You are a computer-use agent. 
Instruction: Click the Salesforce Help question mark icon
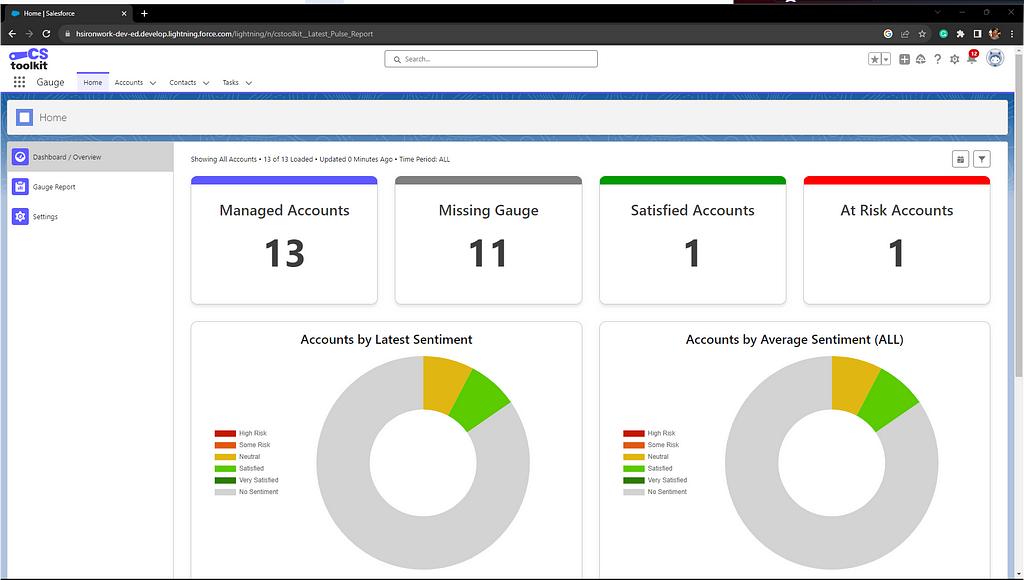tap(937, 59)
